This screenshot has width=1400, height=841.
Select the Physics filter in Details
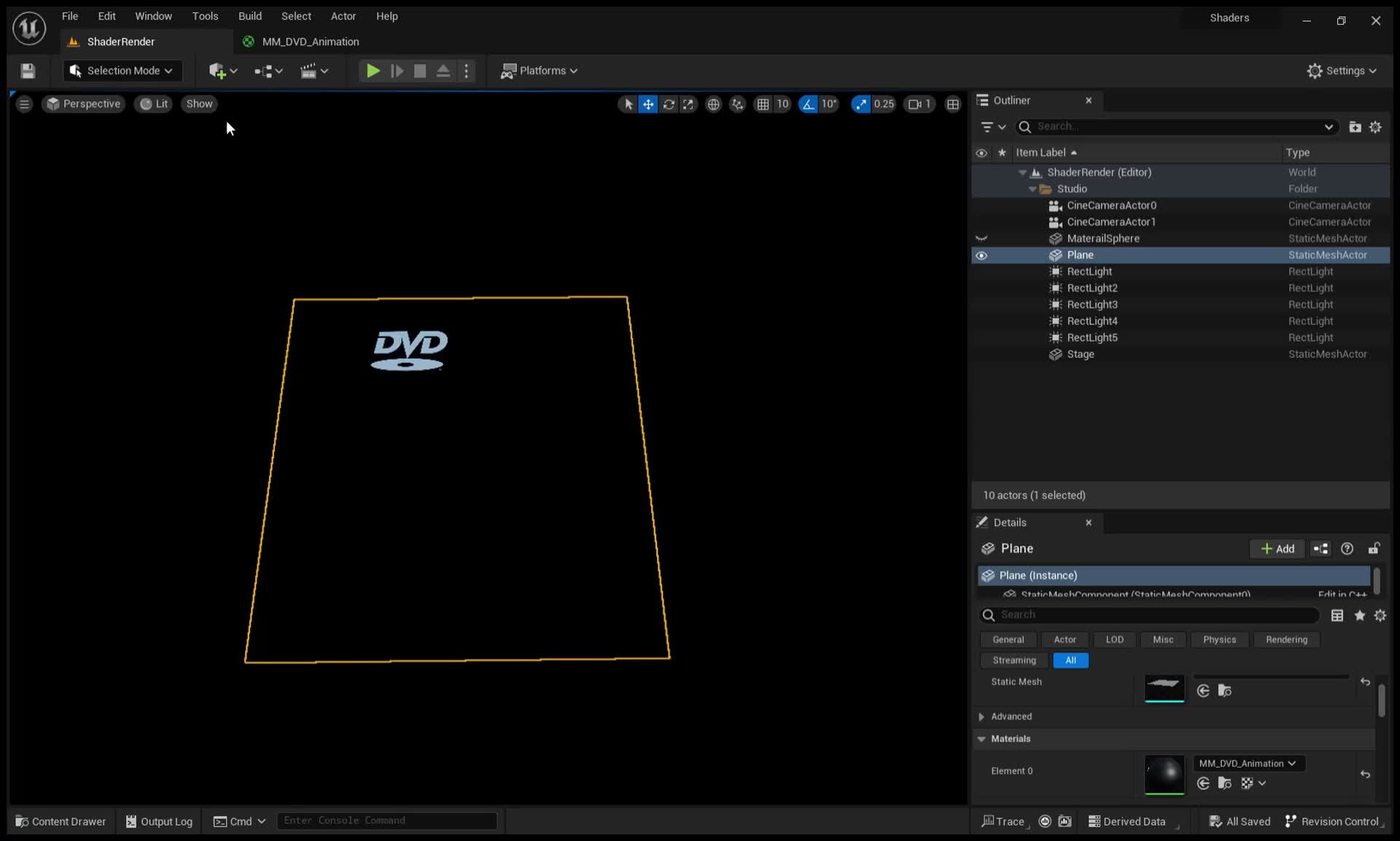coord(1219,640)
